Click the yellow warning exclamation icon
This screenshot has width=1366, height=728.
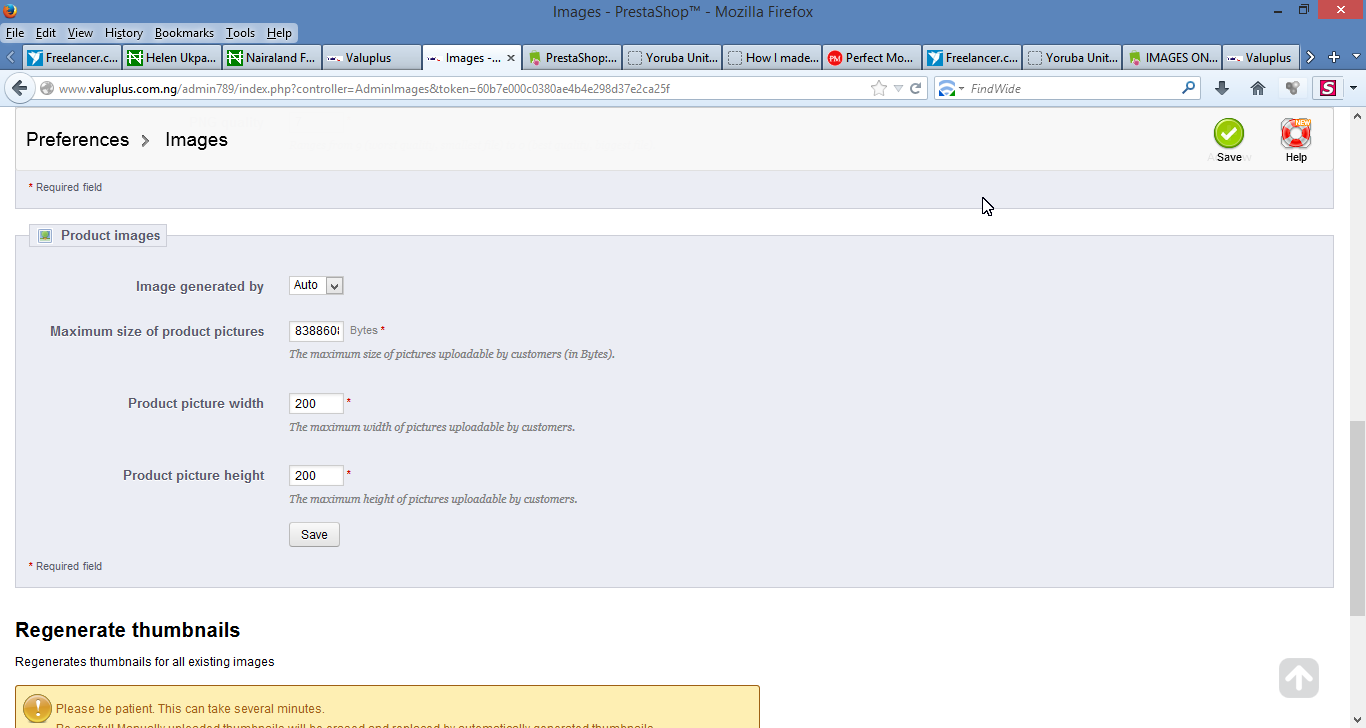click(37, 709)
